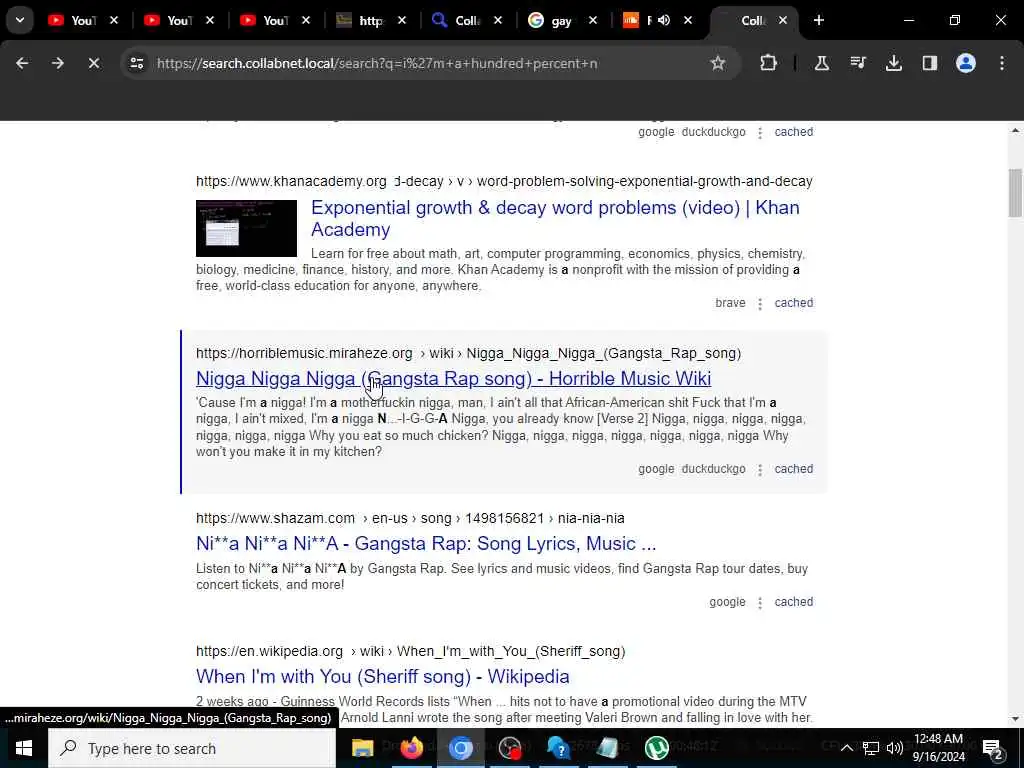Image resolution: width=1024 pixels, height=768 pixels.
Task: Close the 'http' tab
Action: (402, 20)
